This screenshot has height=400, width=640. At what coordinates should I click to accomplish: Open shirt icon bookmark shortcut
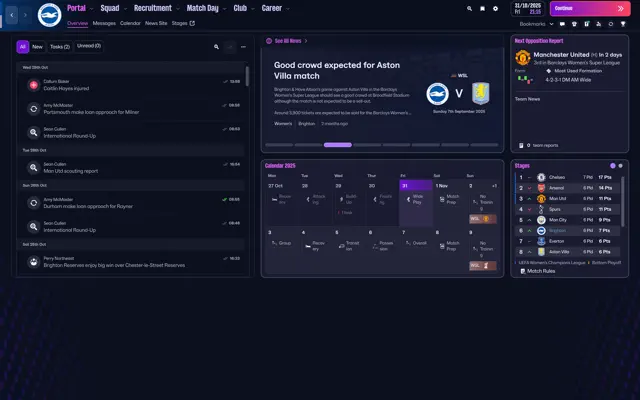coord(574,24)
